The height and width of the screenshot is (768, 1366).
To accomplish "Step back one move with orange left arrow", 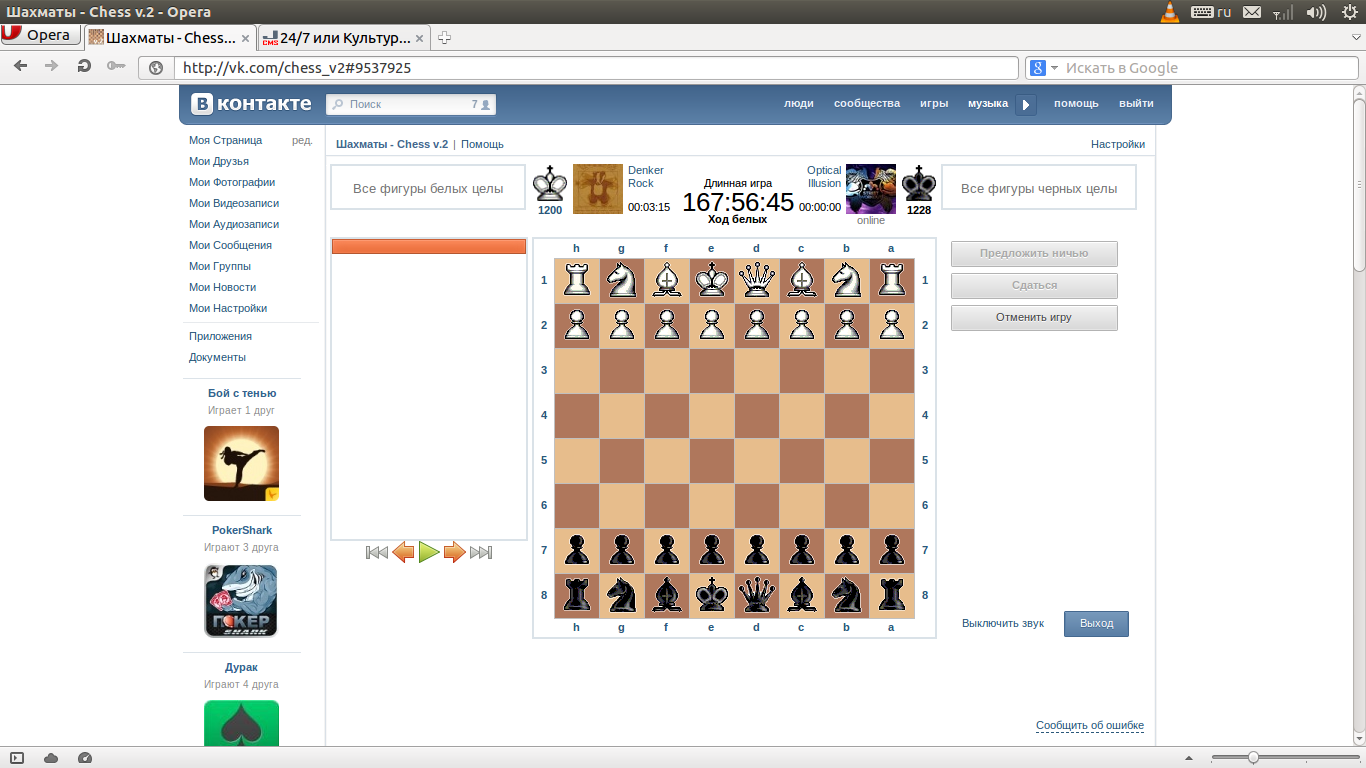I will pyautogui.click(x=403, y=552).
